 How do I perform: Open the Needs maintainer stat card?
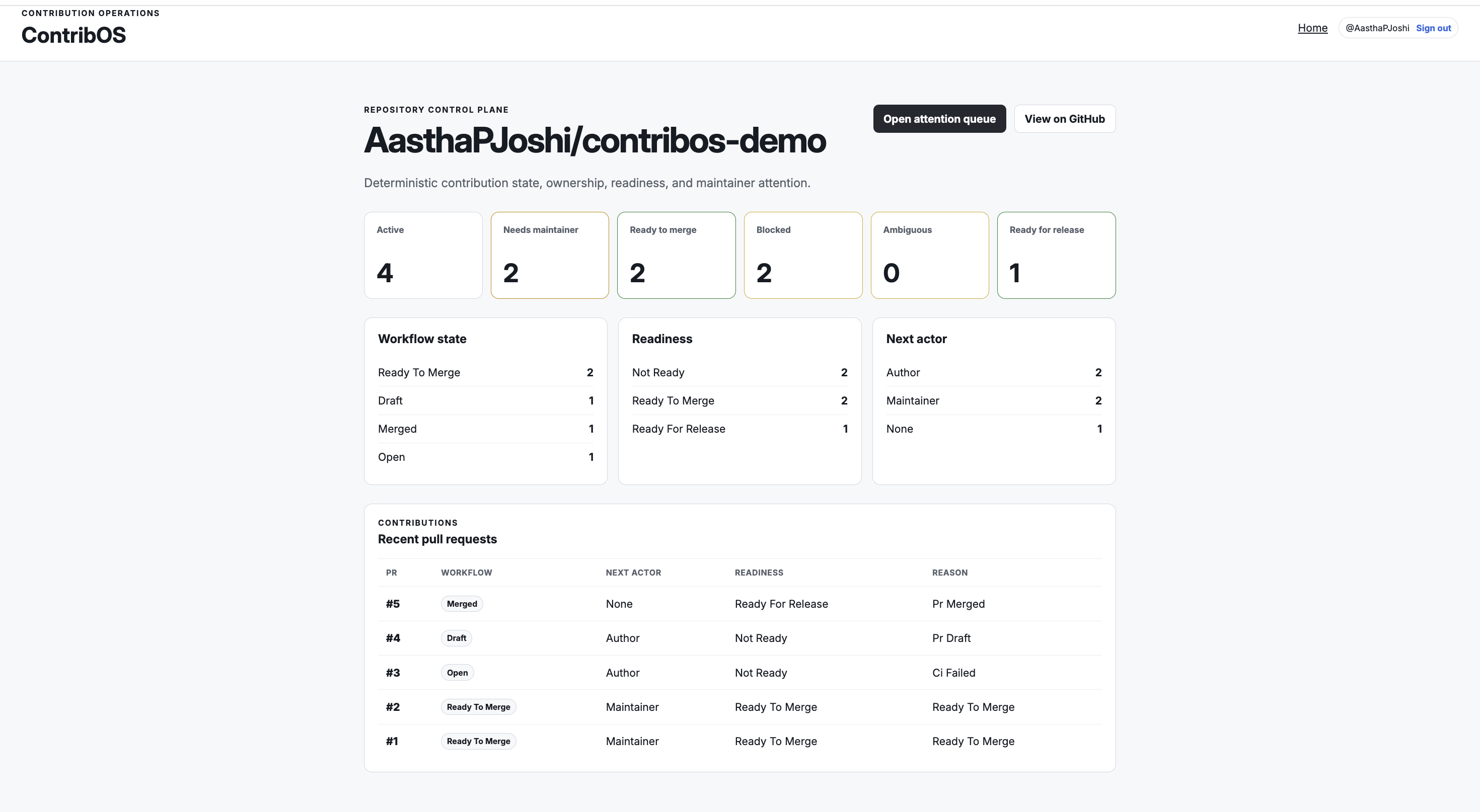click(x=549, y=255)
